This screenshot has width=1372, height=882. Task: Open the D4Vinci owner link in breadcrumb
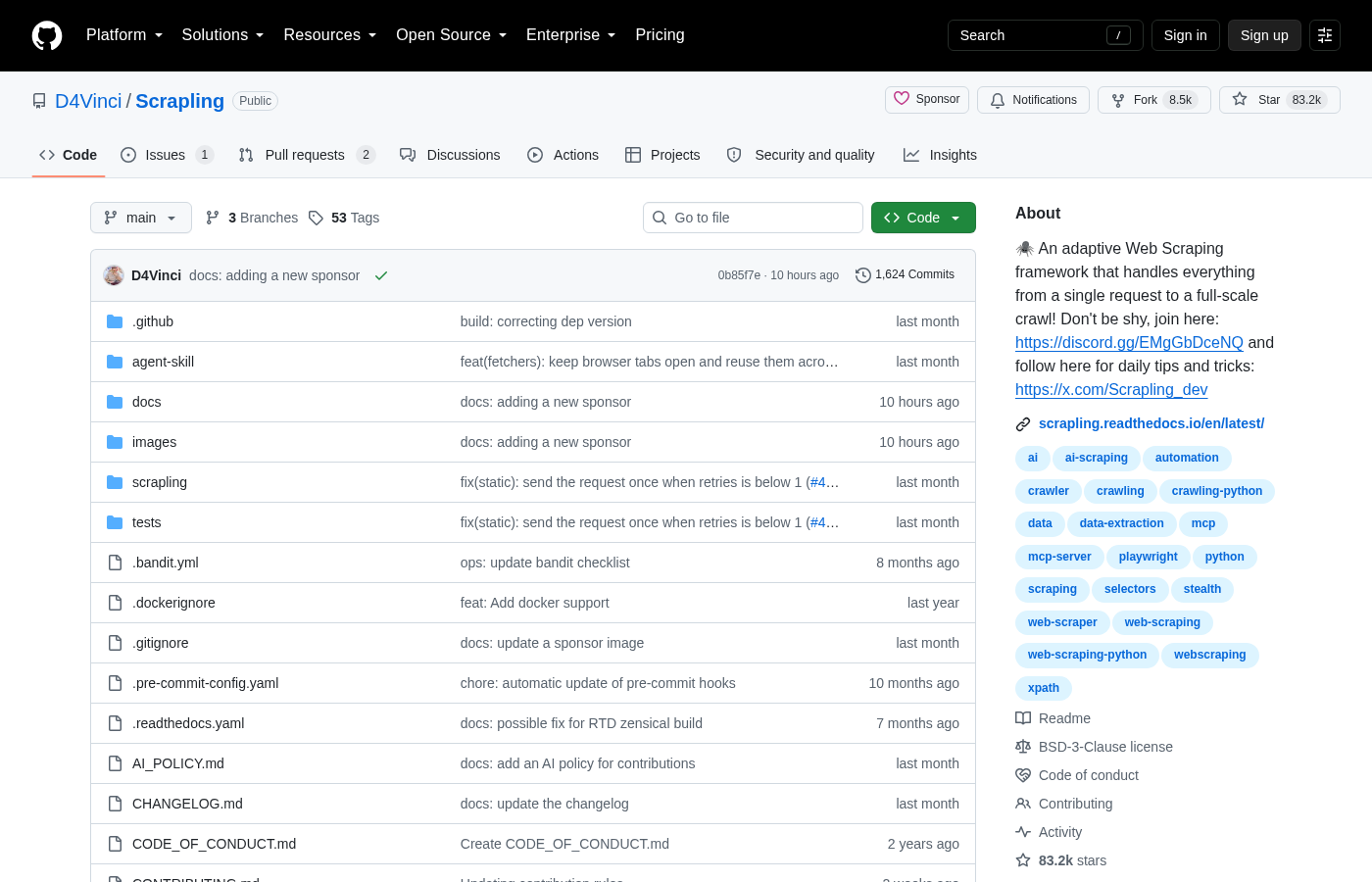click(x=88, y=101)
